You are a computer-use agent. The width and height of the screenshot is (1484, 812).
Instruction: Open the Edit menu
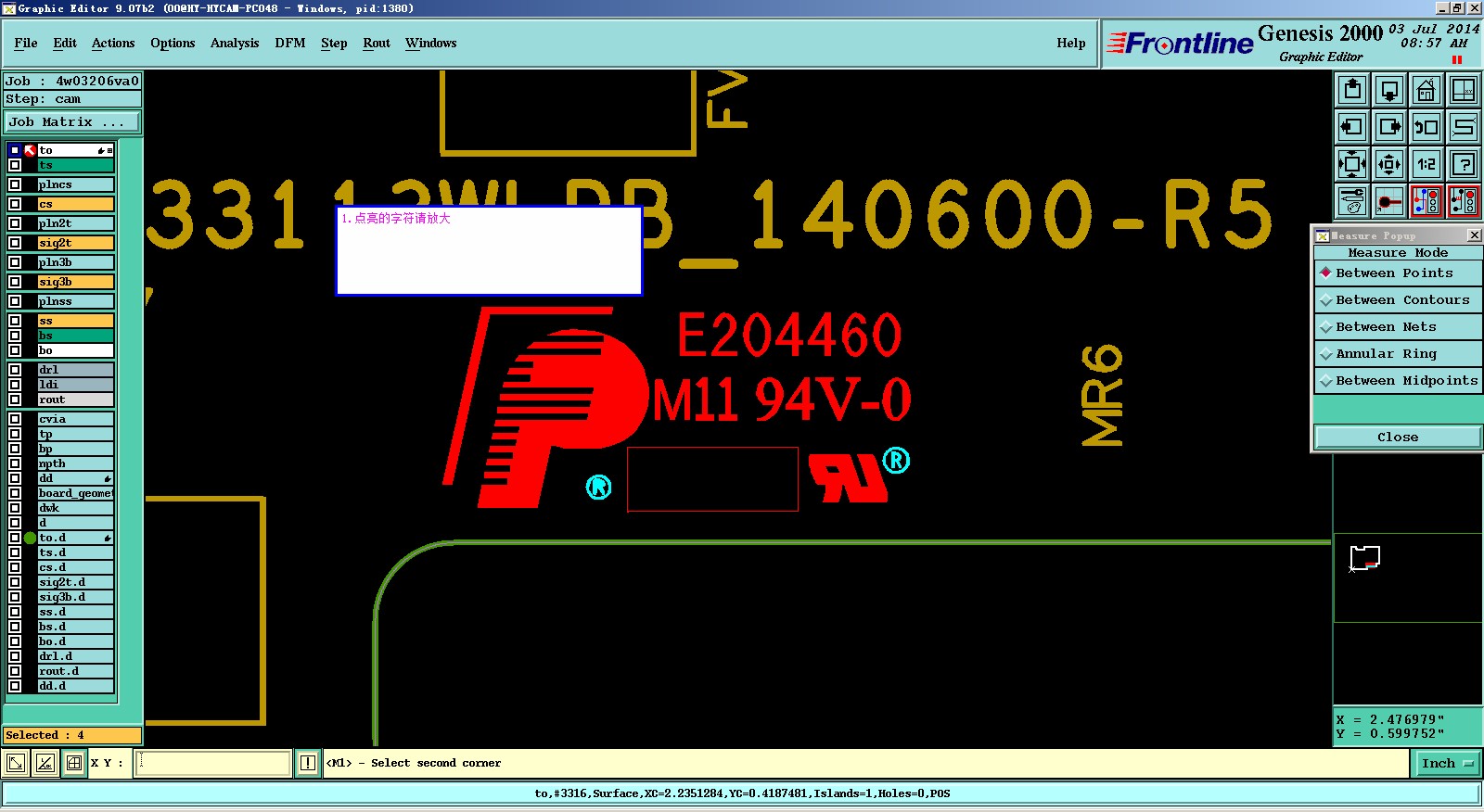pyautogui.click(x=65, y=44)
